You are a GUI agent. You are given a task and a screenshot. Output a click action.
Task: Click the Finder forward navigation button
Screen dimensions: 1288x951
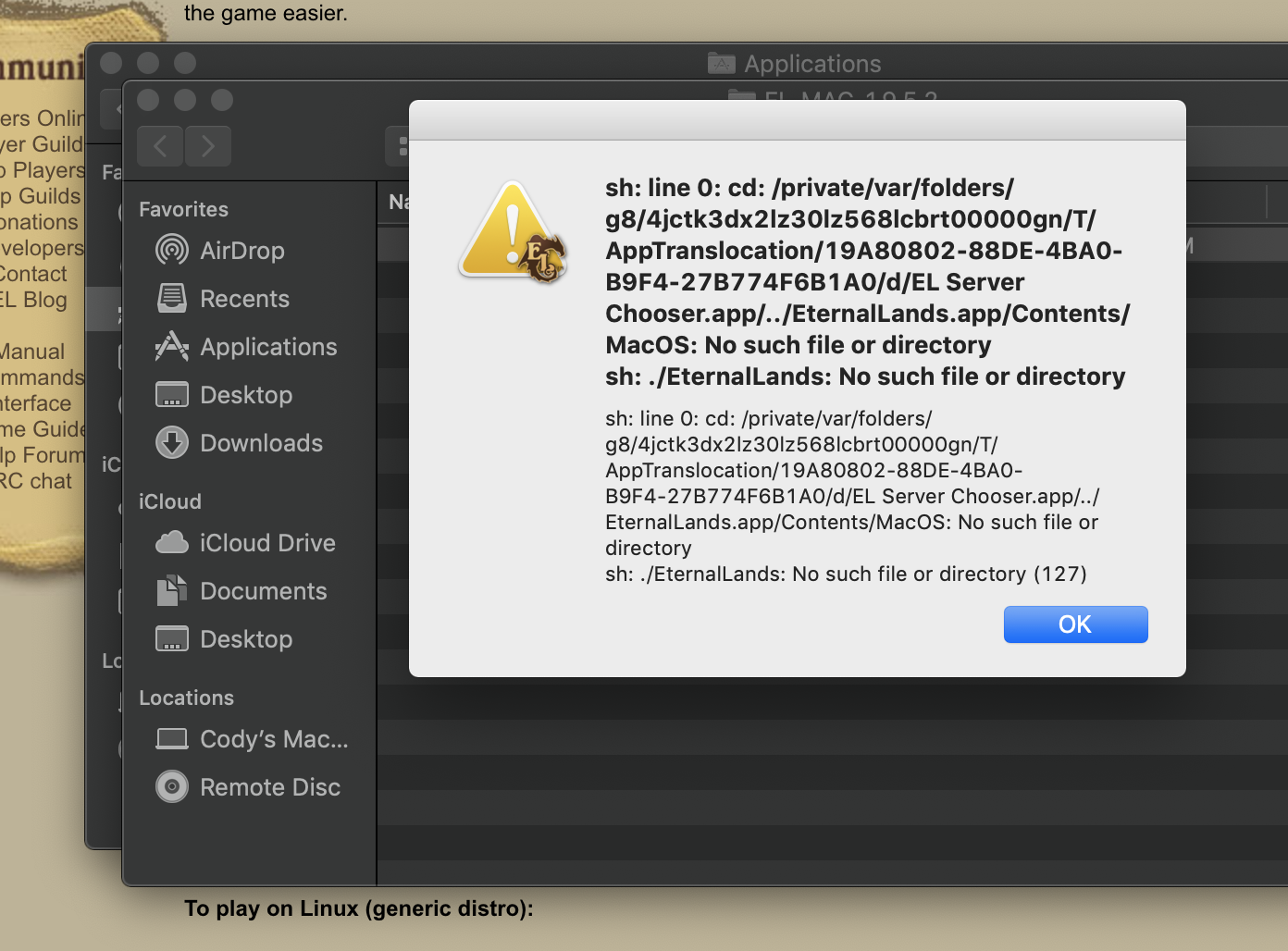[x=207, y=146]
